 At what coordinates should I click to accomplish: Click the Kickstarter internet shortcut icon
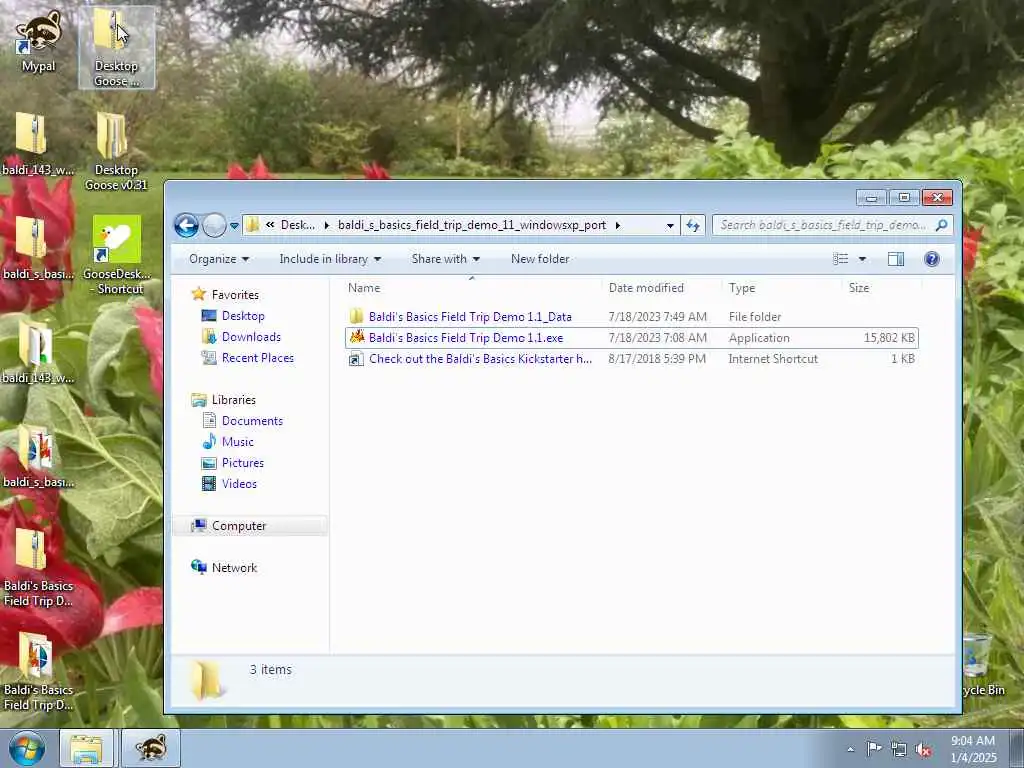(x=356, y=359)
